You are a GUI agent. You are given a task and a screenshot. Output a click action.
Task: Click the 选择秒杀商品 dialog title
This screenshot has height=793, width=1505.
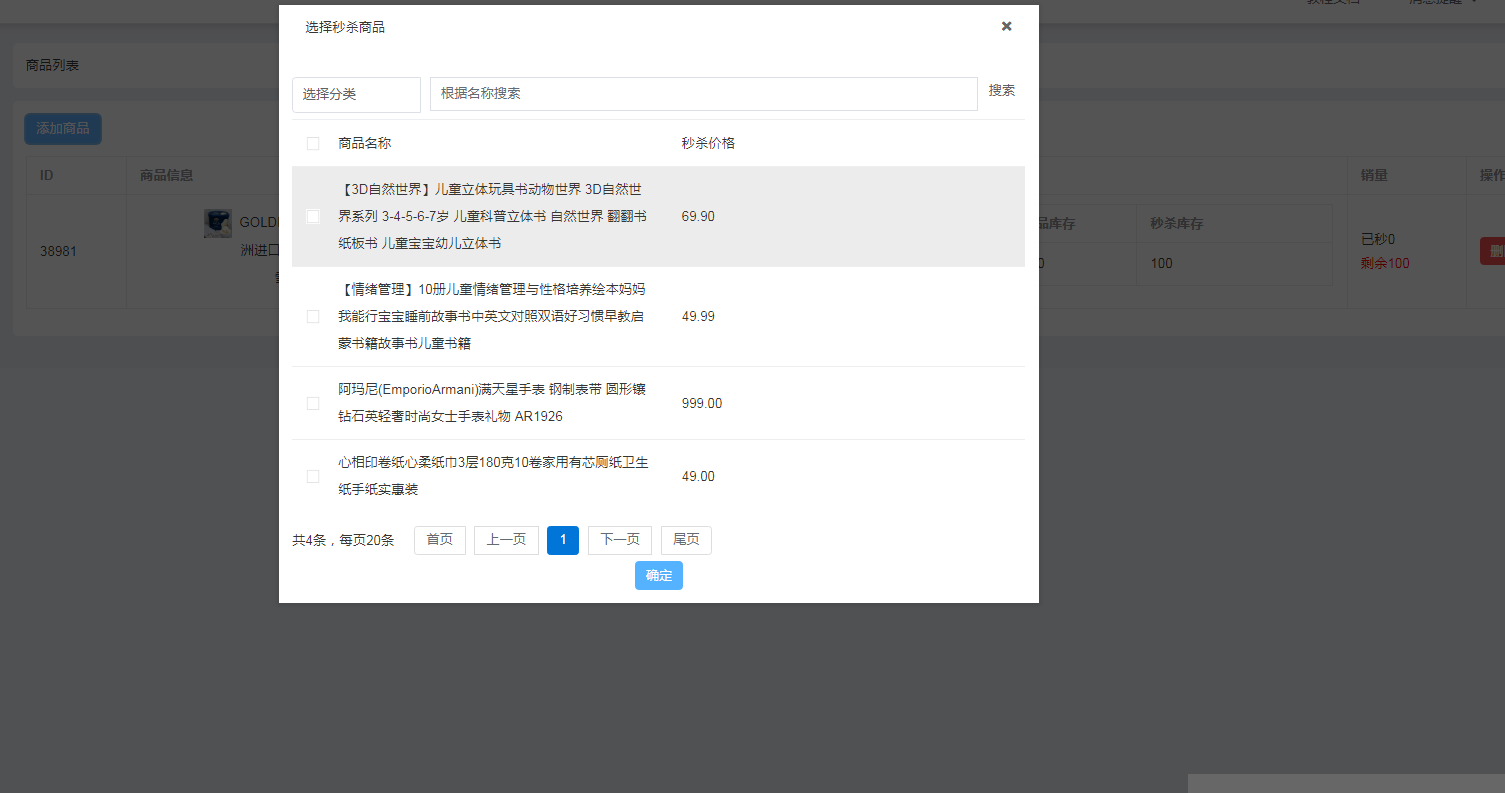click(345, 27)
